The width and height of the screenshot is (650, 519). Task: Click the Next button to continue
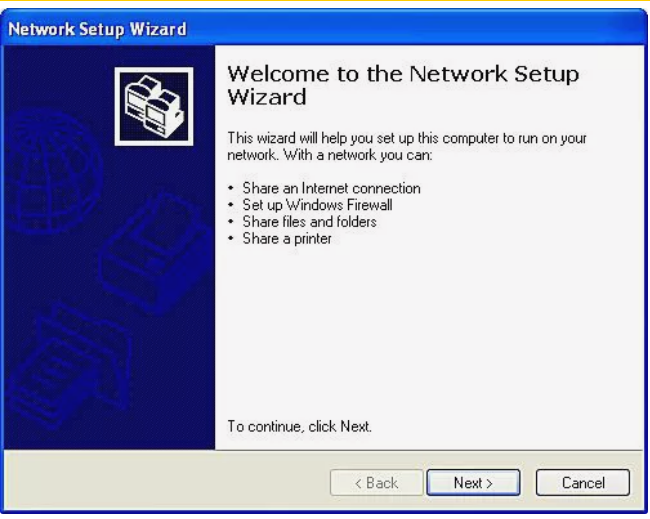click(473, 483)
